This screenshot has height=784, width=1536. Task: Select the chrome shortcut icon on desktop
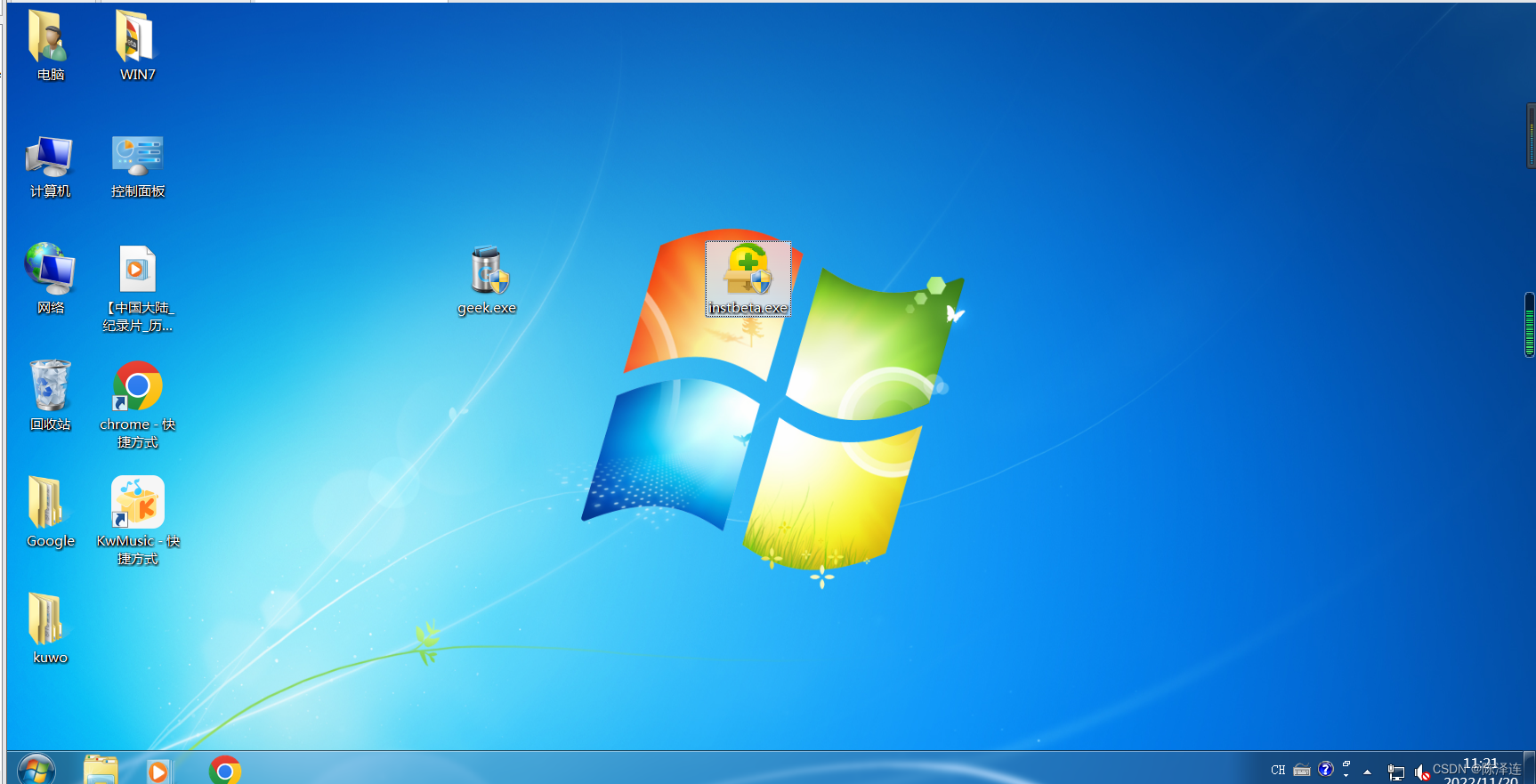point(137,385)
